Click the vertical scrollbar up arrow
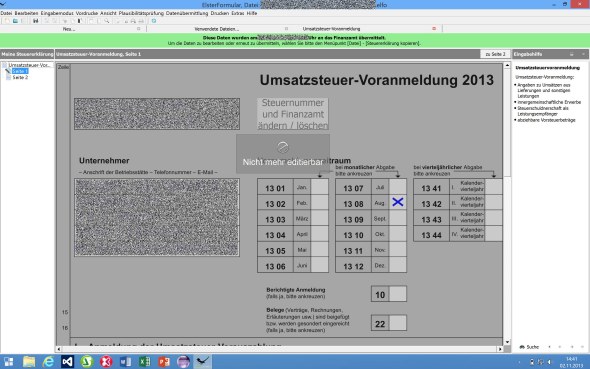This screenshot has width=590, height=369. point(507,66)
